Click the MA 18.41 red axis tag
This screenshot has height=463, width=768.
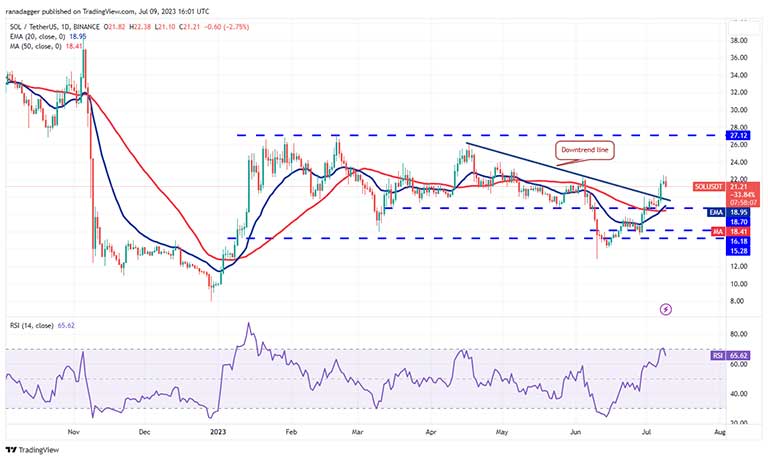730,232
